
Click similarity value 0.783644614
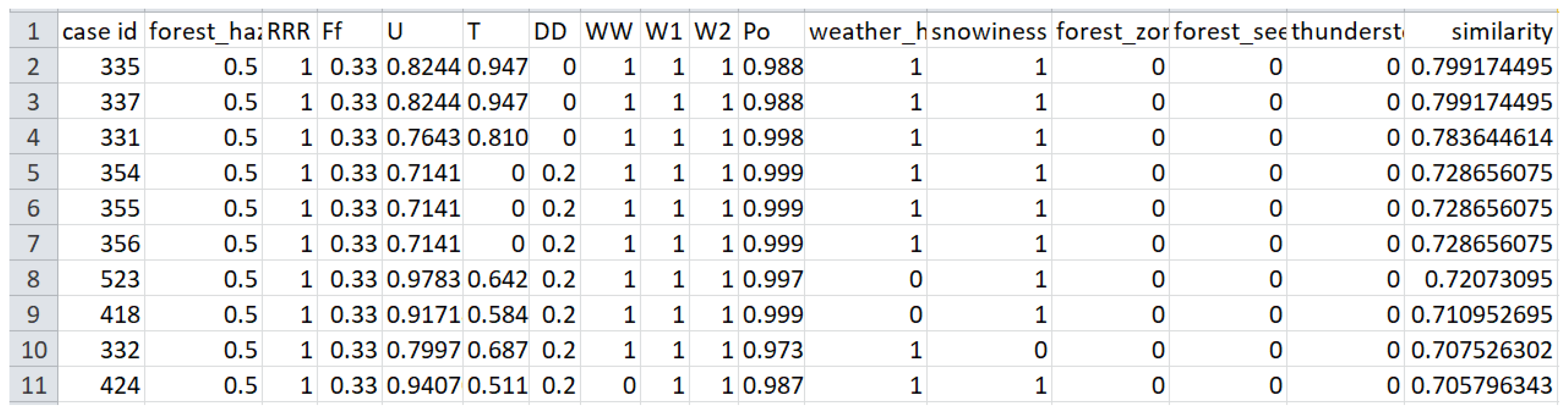[x=1481, y=138]
